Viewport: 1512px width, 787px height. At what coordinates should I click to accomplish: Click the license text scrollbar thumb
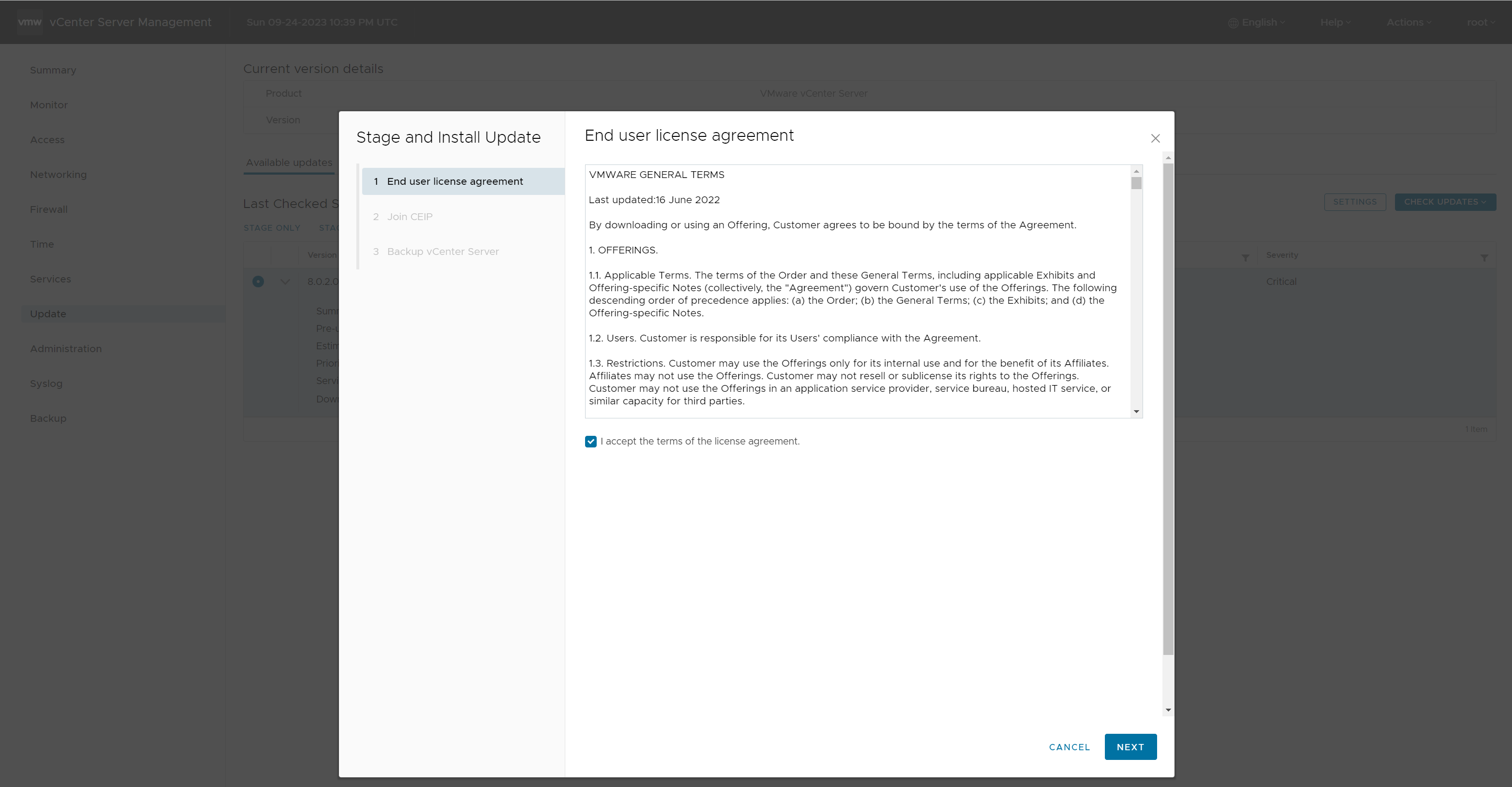click(1136, 183)
